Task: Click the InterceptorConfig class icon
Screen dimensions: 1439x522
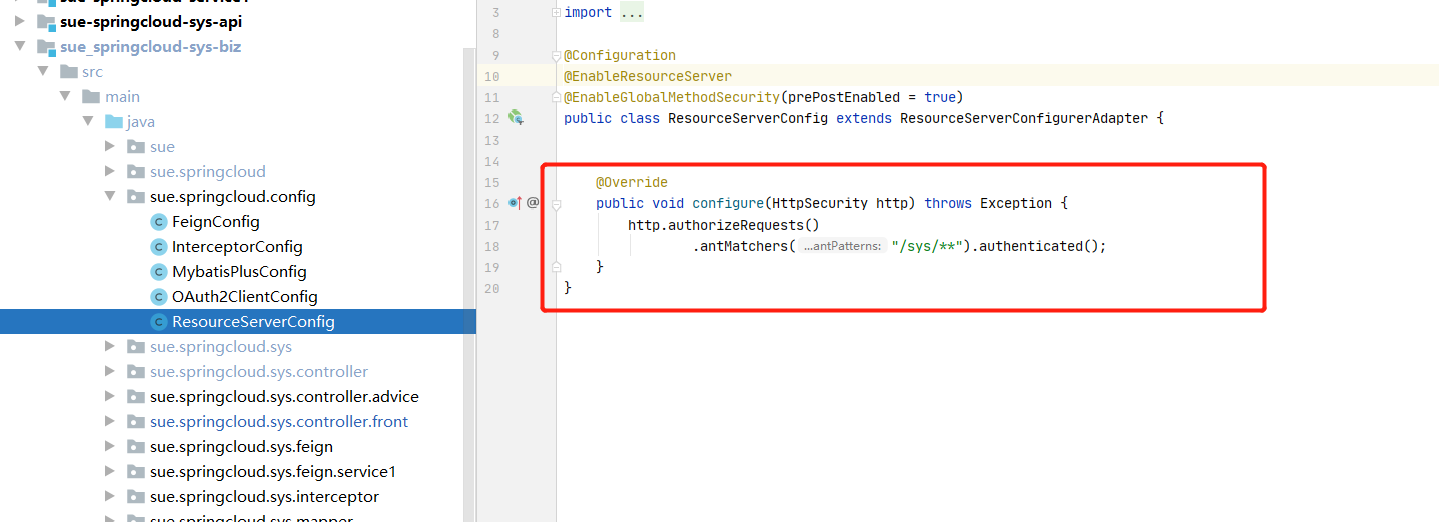Action: (158, 247)
